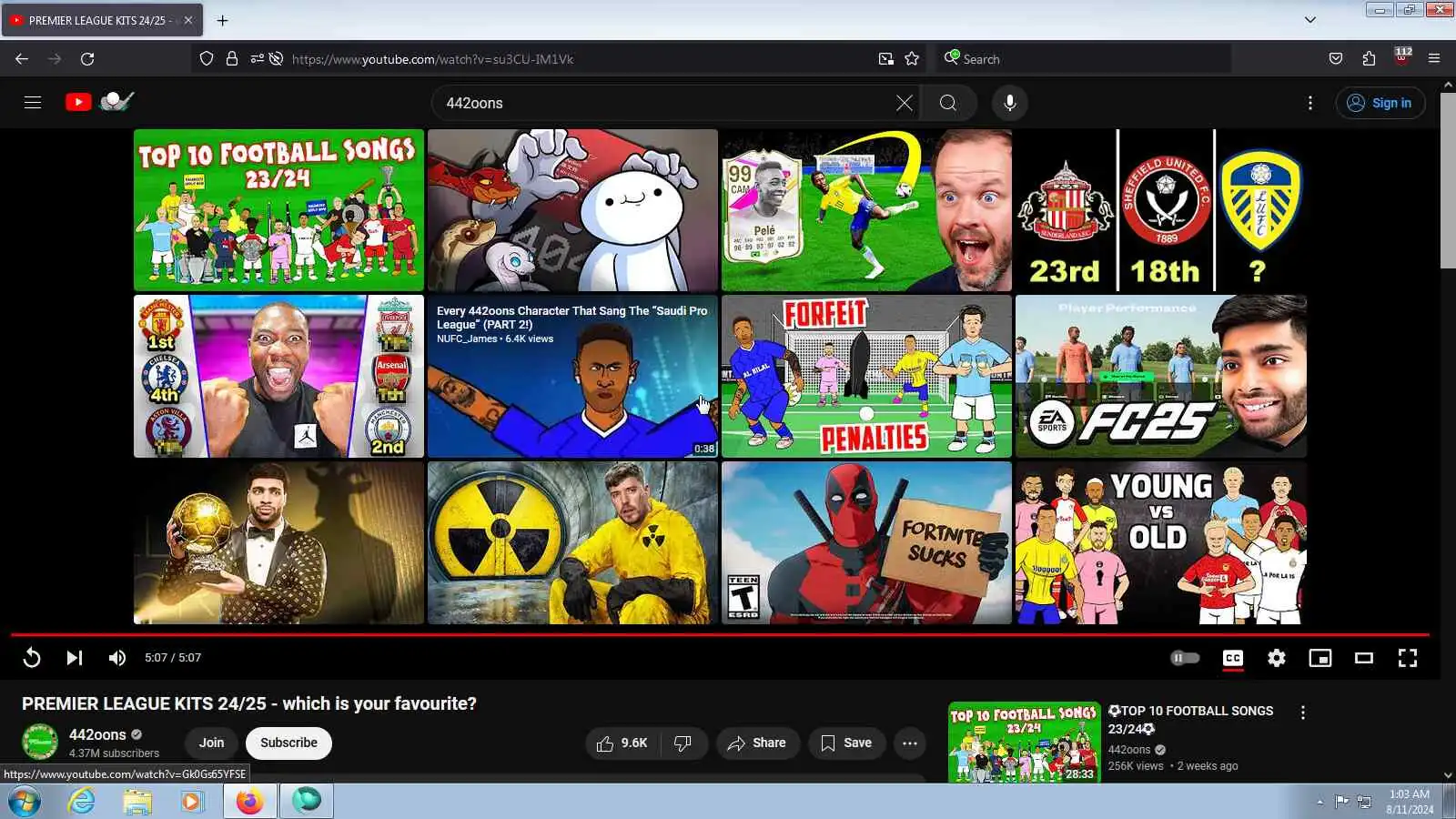Like the video (9.6K)
The height and width of the screenshot is (819, 1456).
tap(623, 743)
